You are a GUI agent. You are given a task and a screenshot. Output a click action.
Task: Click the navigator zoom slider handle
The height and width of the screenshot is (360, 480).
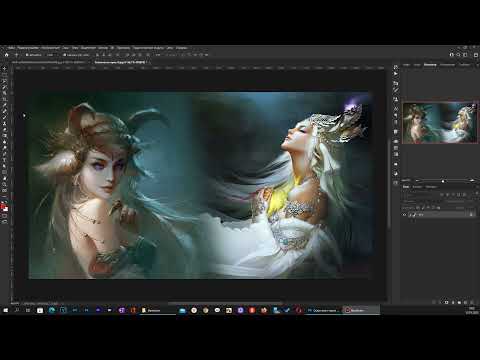point(443,181)
